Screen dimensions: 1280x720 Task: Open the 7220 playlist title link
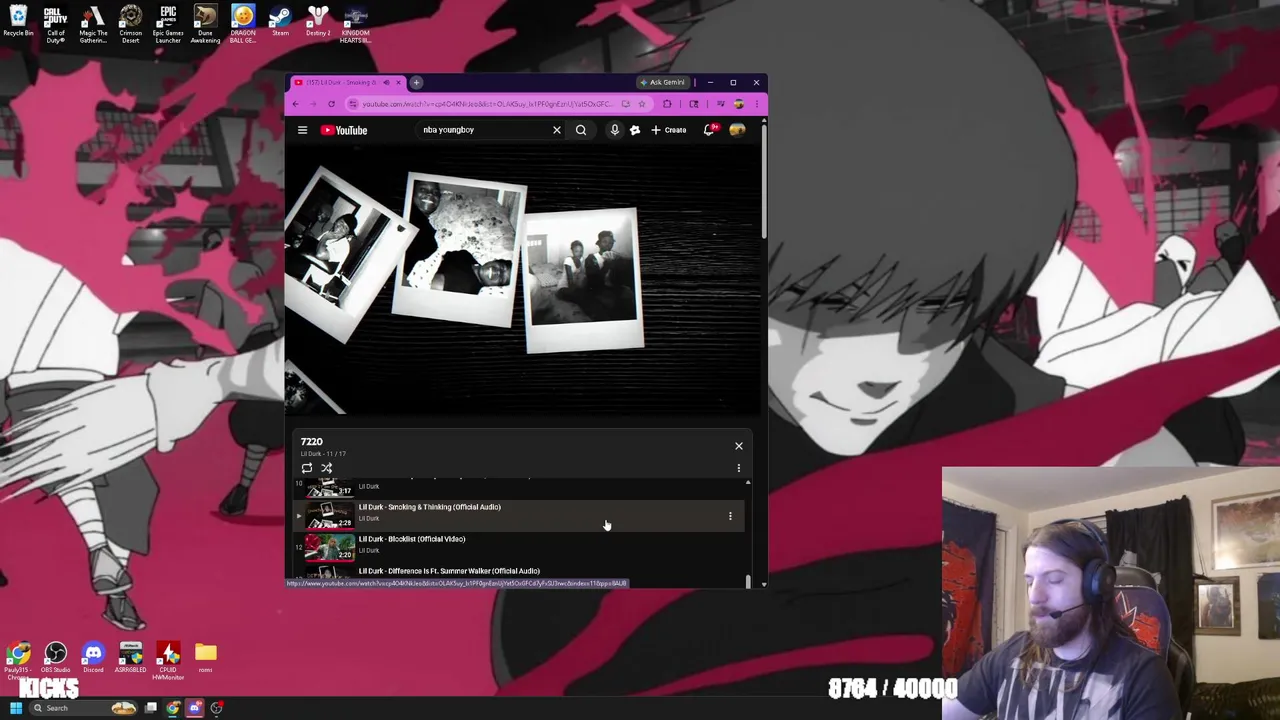pyautogui.click(x=312, y=441)
